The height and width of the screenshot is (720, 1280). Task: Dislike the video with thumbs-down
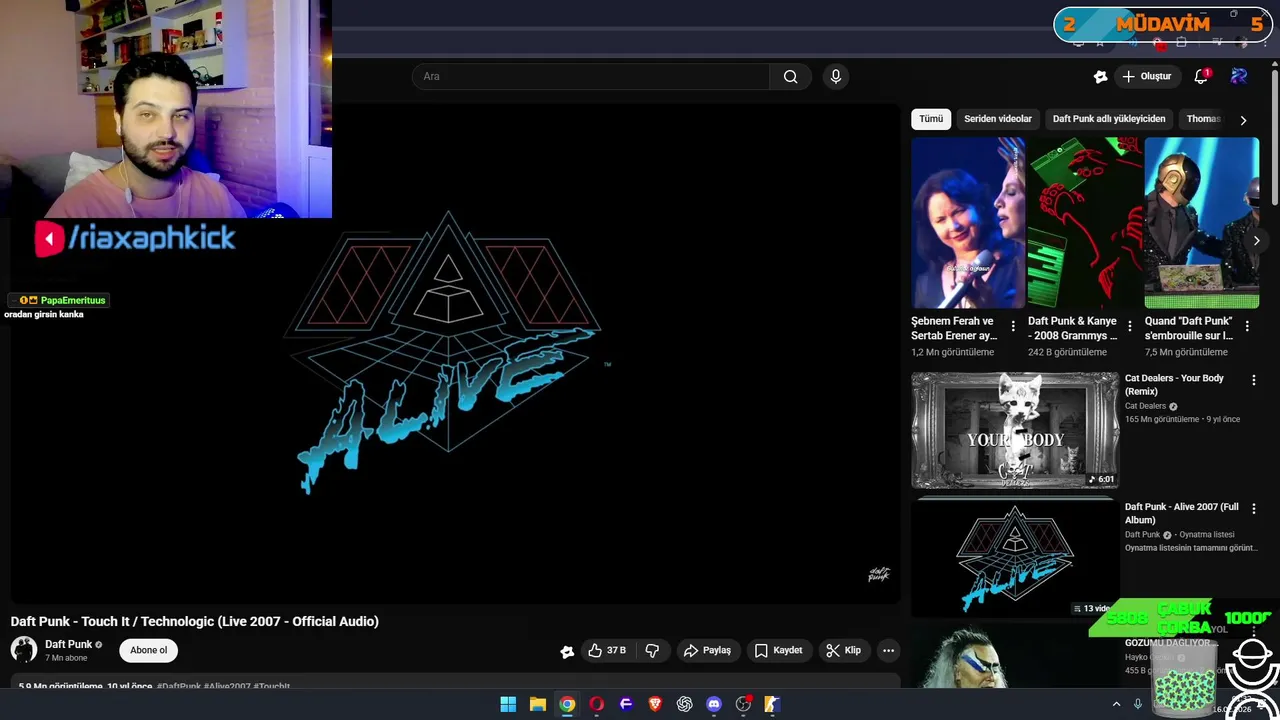[x=652, y=650]
